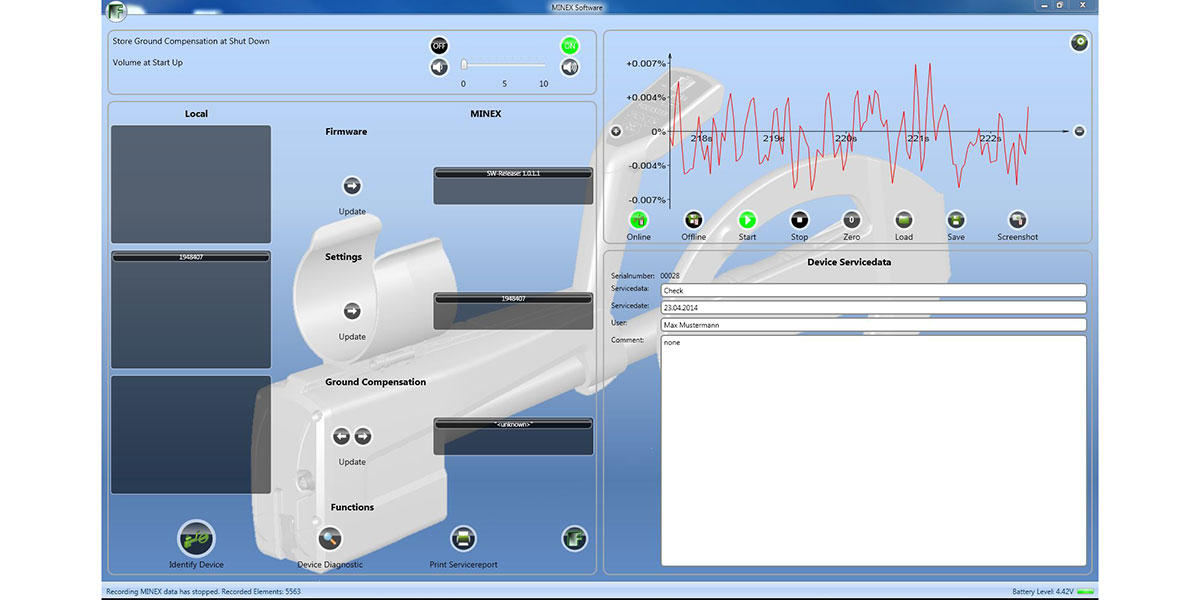Viewport: 1200px width, 600px height.
Task: Click the Serialnumber value 00028
Action: tap(670, 275)
